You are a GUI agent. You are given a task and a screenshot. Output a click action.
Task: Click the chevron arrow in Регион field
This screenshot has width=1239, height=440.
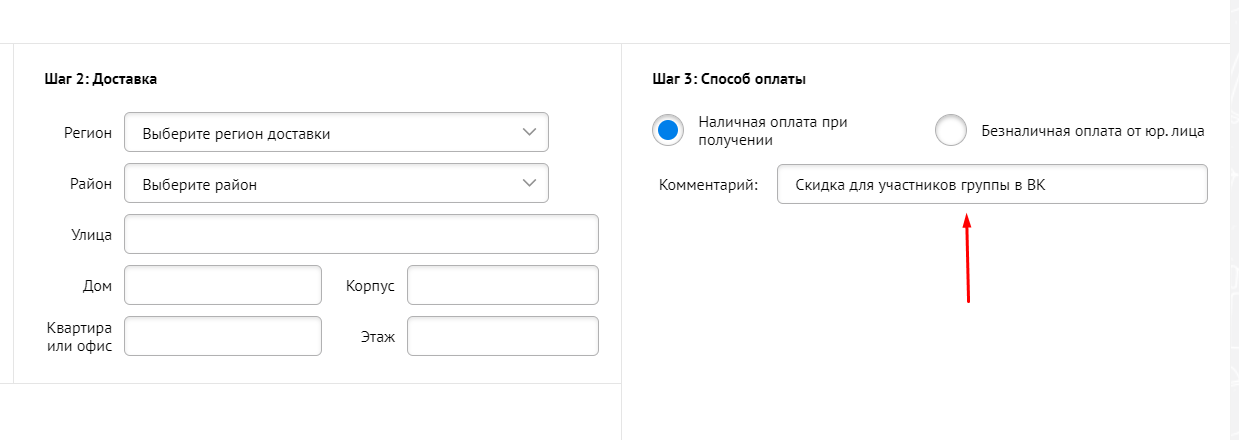[x=529, y=132]
